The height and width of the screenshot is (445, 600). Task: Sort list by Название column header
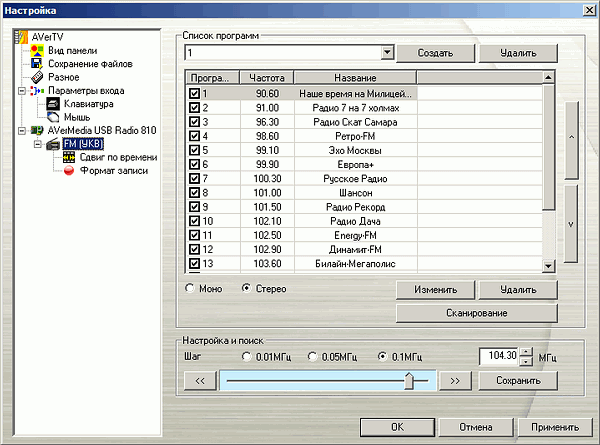355,78
